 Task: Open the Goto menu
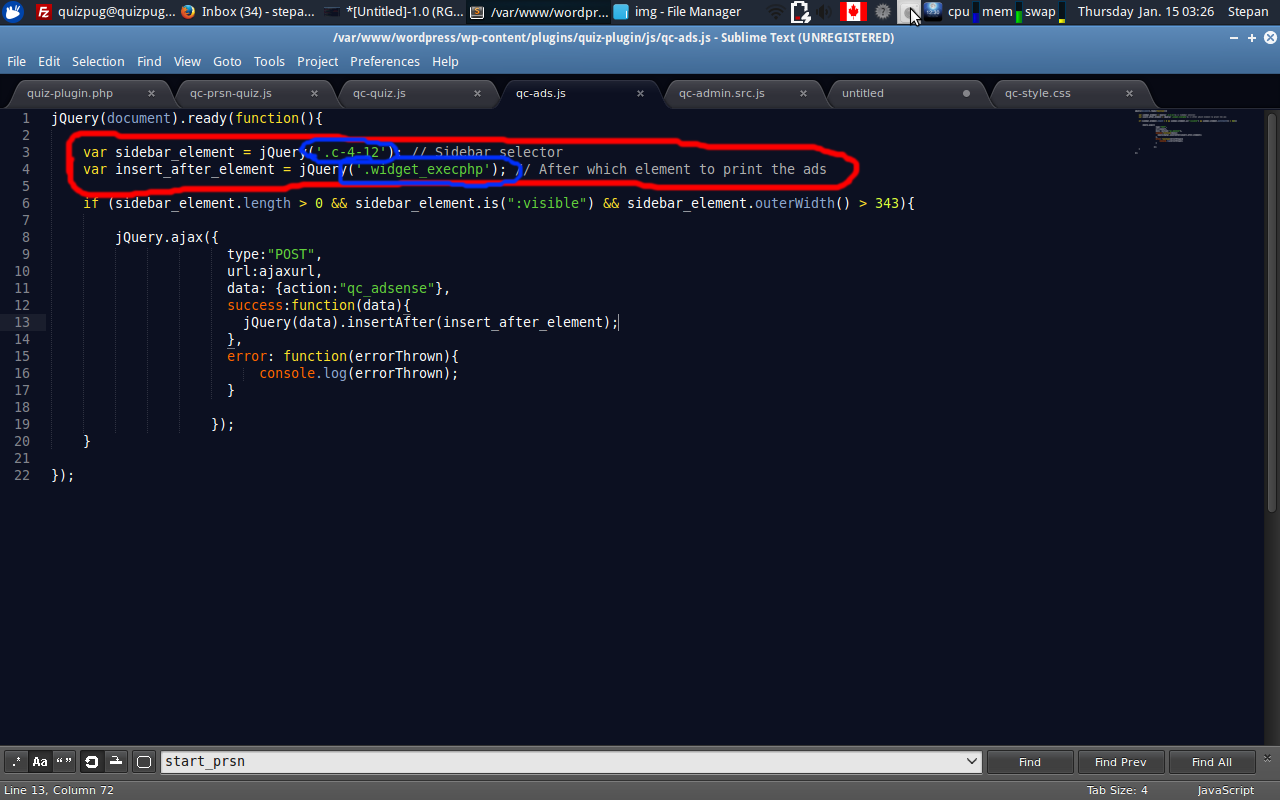(227, 61)
